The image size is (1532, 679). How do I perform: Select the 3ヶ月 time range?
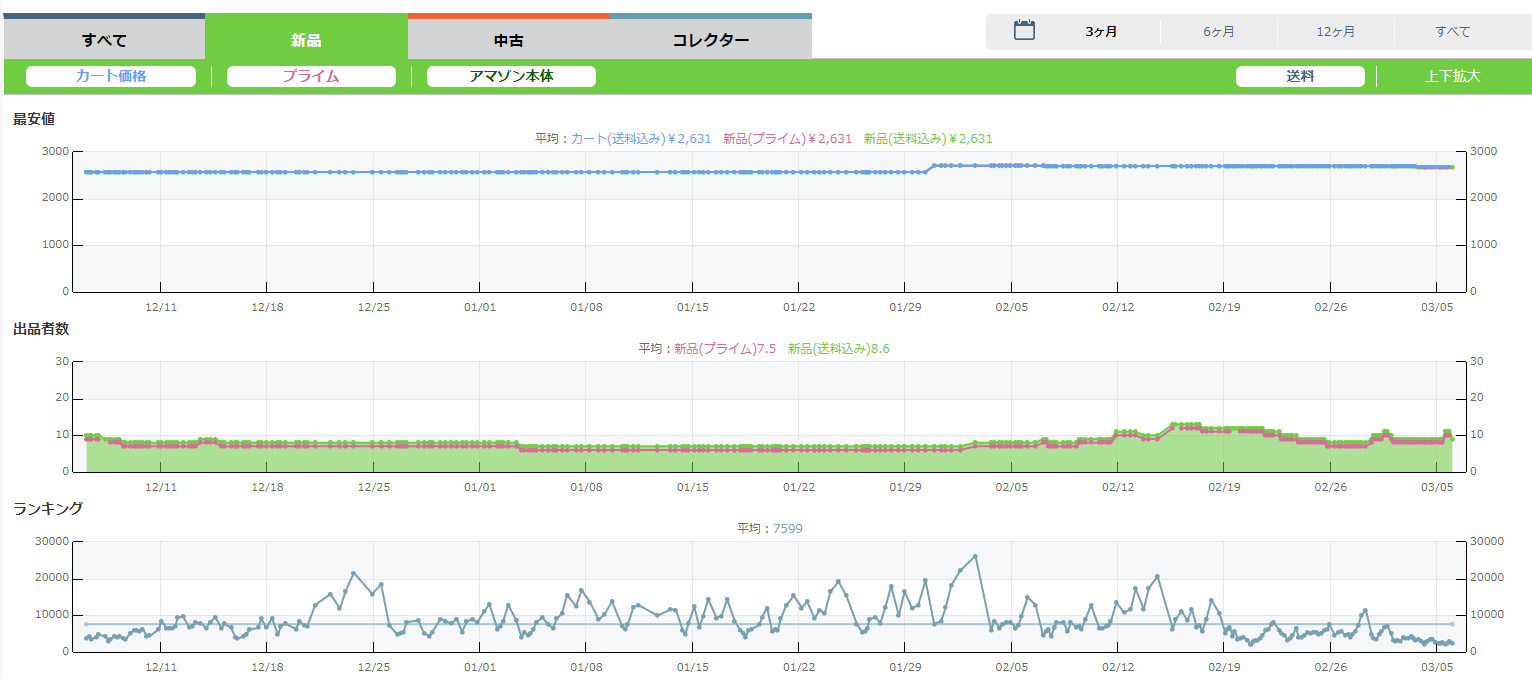click(1101, 32)
